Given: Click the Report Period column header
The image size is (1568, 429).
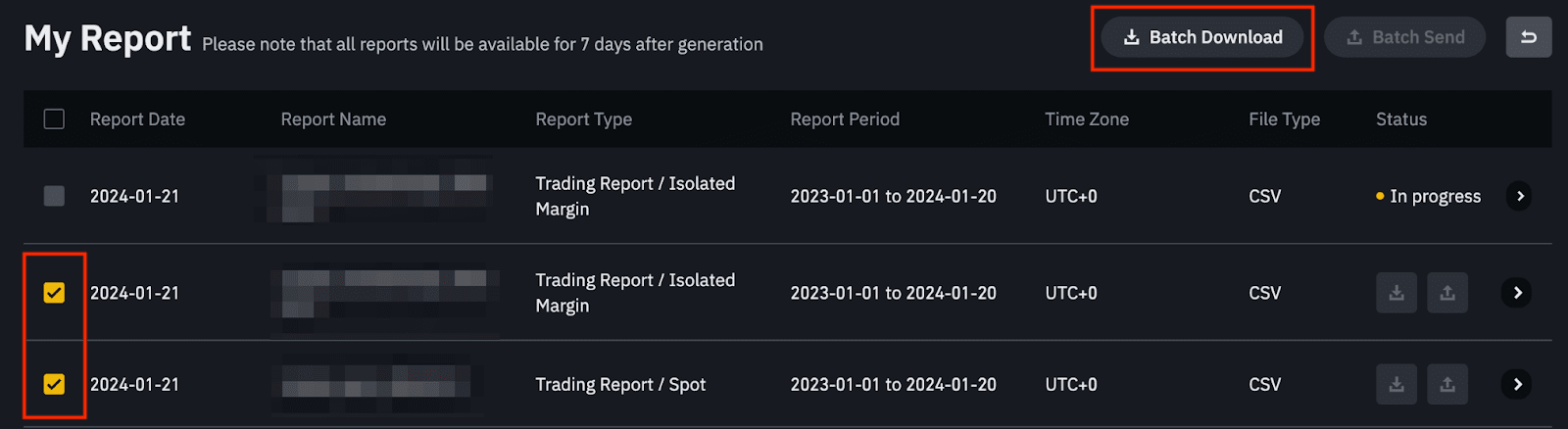Looking at the screenshot, I should pyautogui.click(x=844, y=119).
